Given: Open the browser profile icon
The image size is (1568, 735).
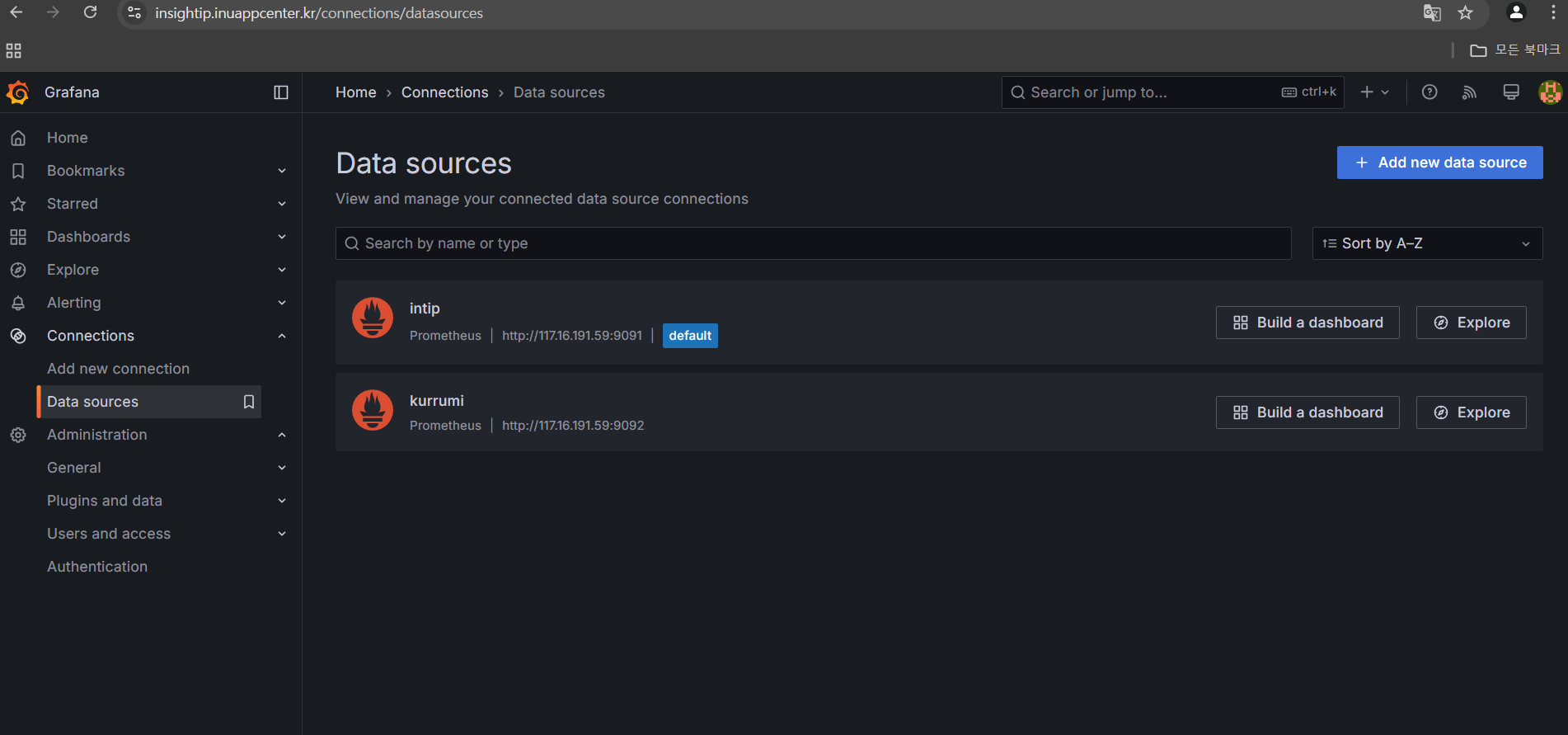Looking at the screenshot, I should [x=1515, y=12].
